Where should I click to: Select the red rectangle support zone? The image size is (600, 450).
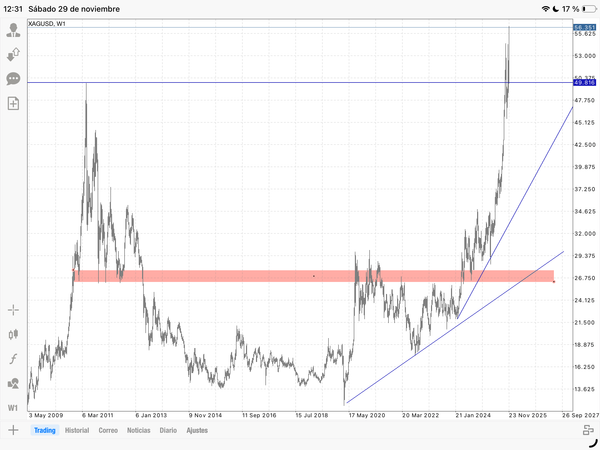point(314,276)
